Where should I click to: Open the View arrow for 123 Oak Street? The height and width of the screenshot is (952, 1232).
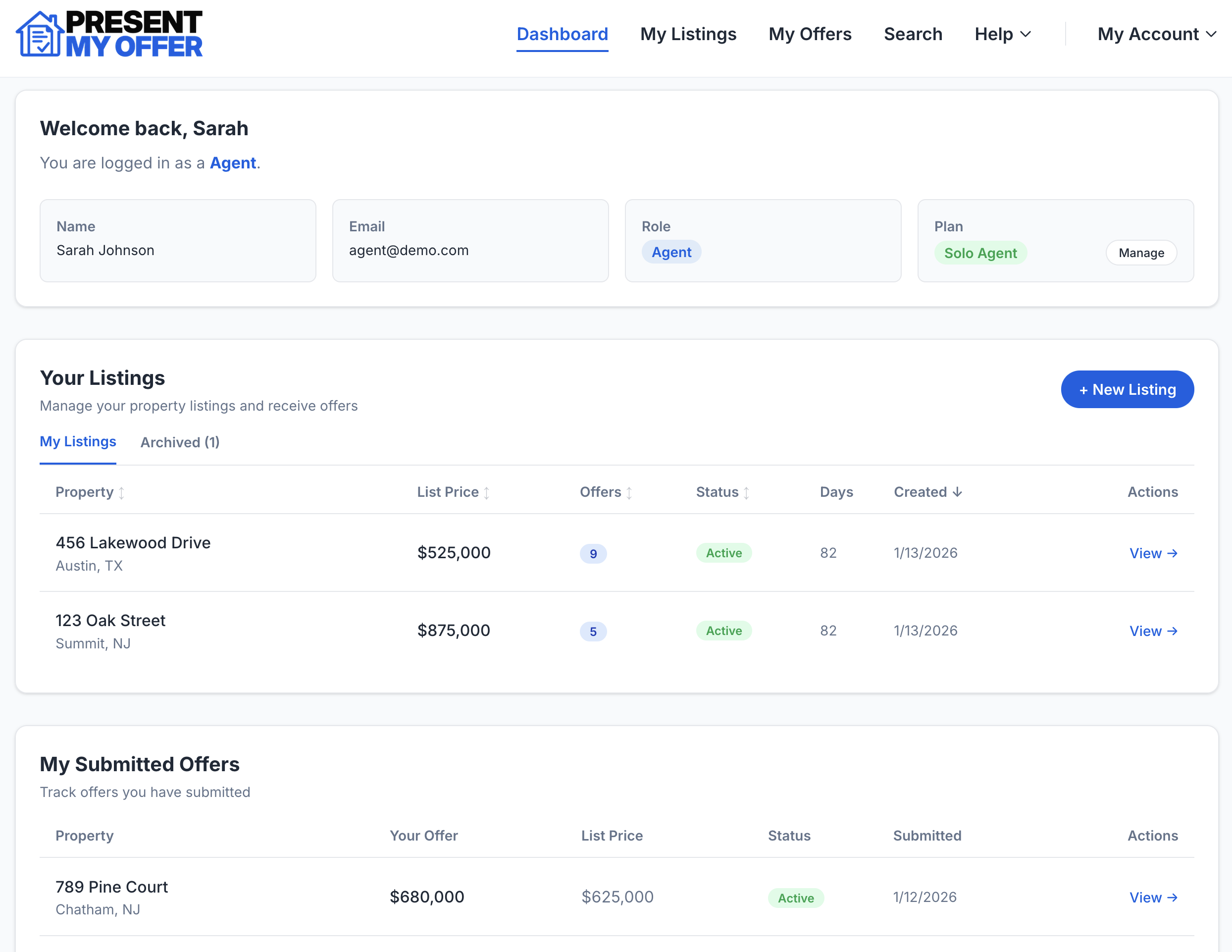[1154, 631]
